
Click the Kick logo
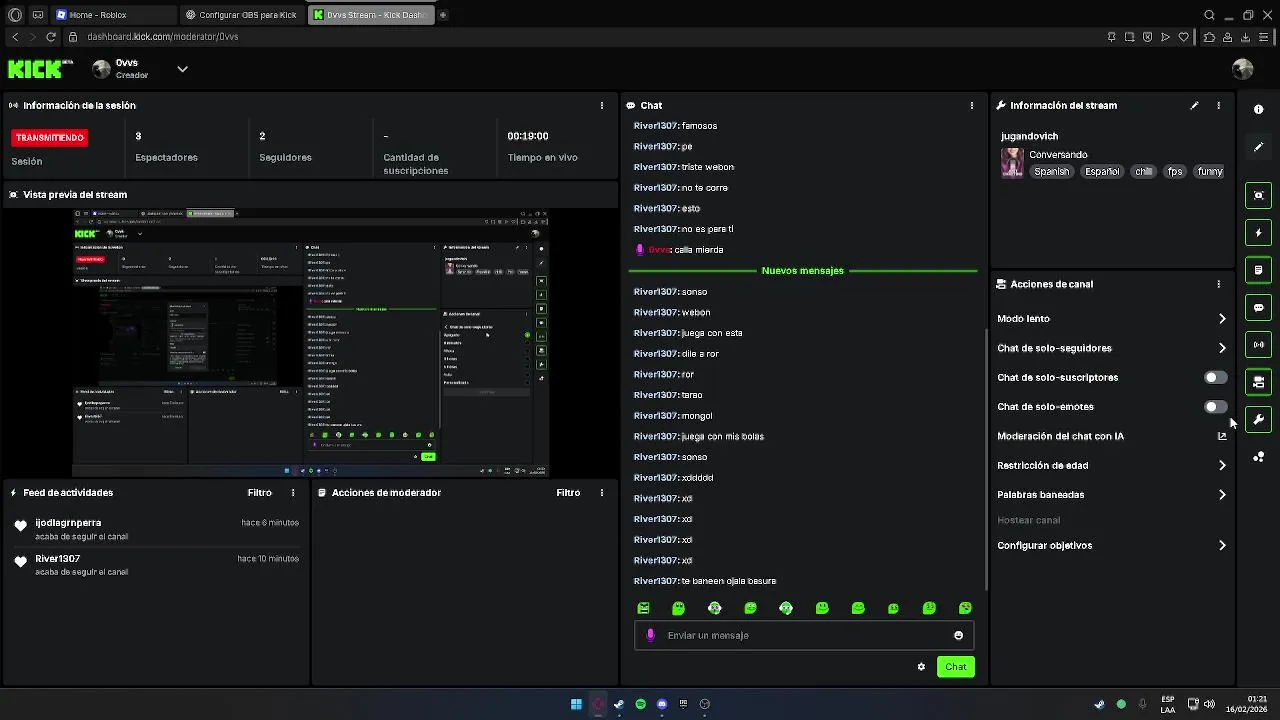[x=40, y=68]
